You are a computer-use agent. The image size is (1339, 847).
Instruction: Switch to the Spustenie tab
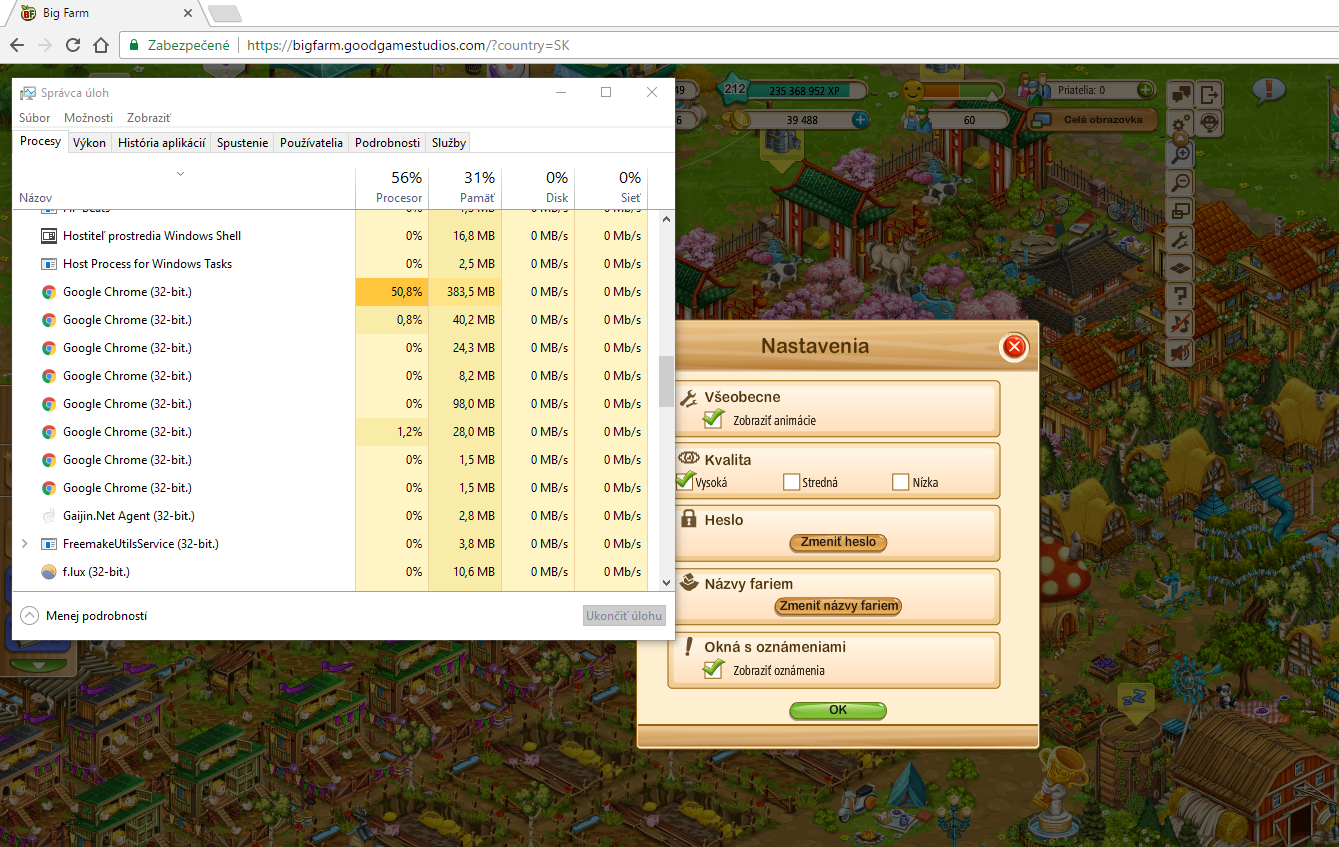pos(243,143)
